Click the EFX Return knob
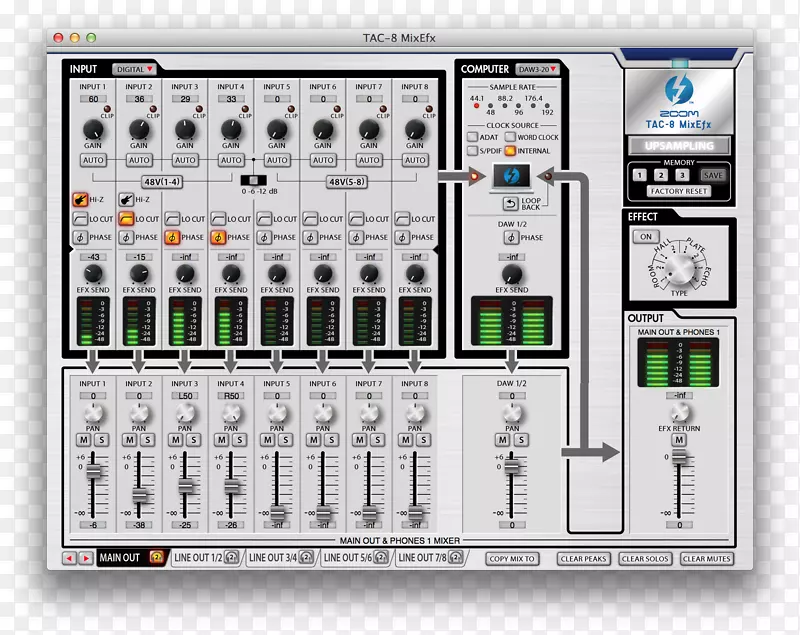This screenshot has width=800, height=635. [679, 412]
